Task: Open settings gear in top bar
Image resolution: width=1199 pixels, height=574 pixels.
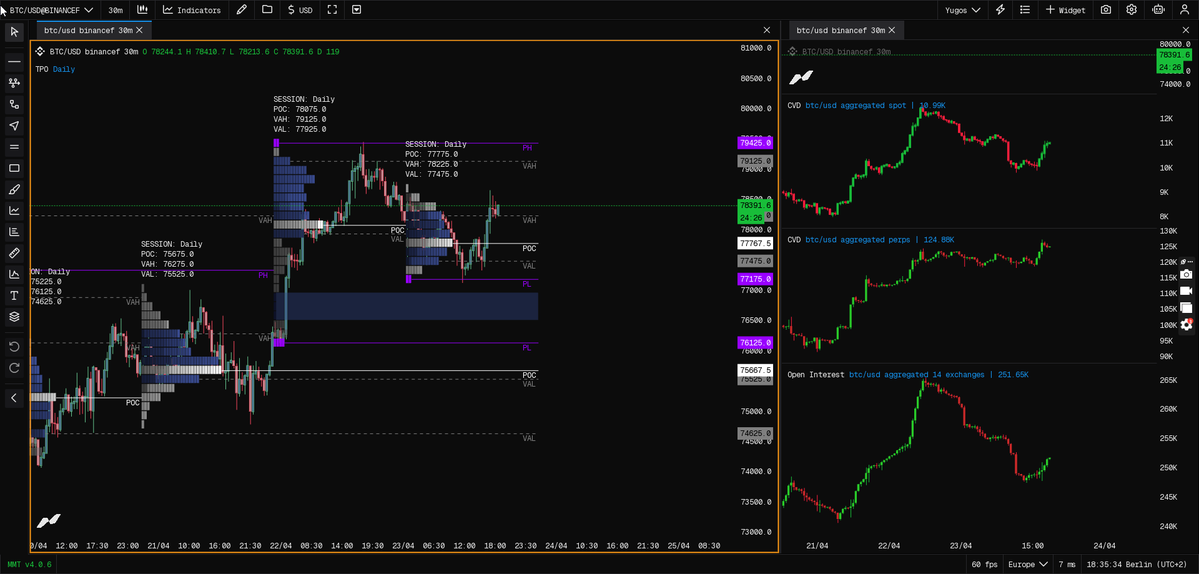Action: click(1132, 10)
